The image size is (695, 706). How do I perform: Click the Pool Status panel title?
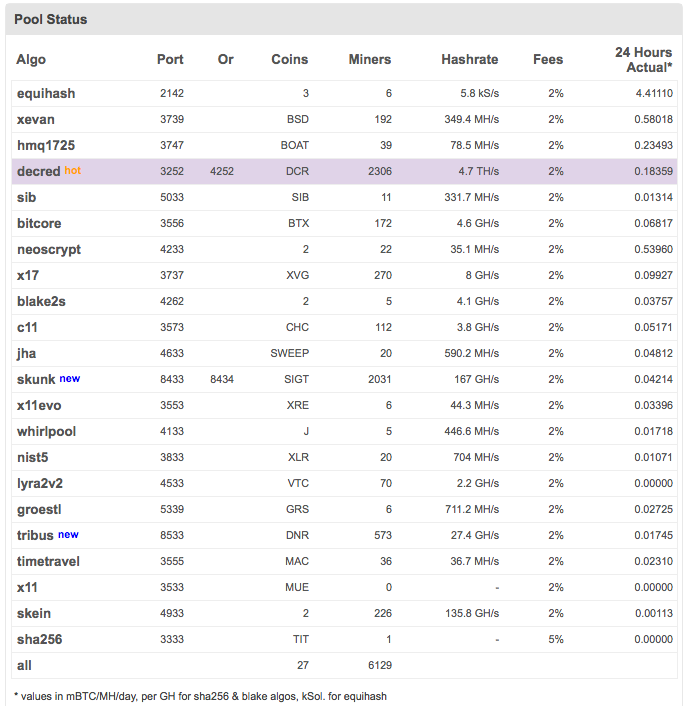click(51, 19)
